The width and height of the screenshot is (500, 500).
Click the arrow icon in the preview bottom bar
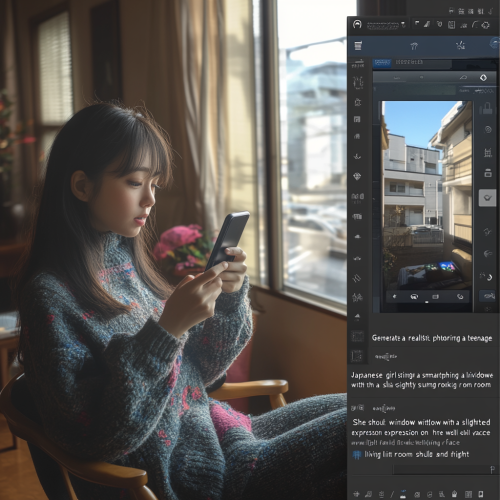(395, 296)
